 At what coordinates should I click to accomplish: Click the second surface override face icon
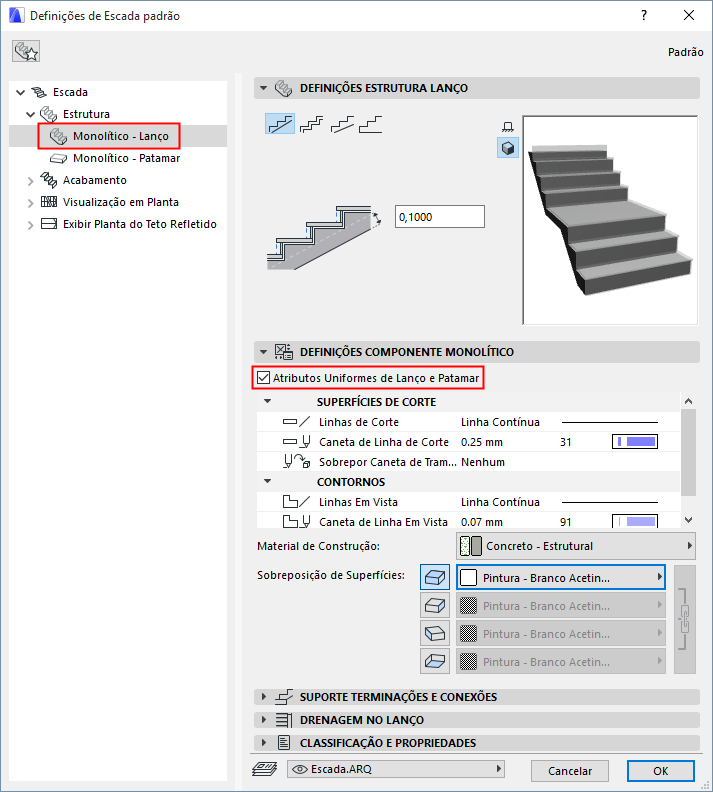click(435, 605)
